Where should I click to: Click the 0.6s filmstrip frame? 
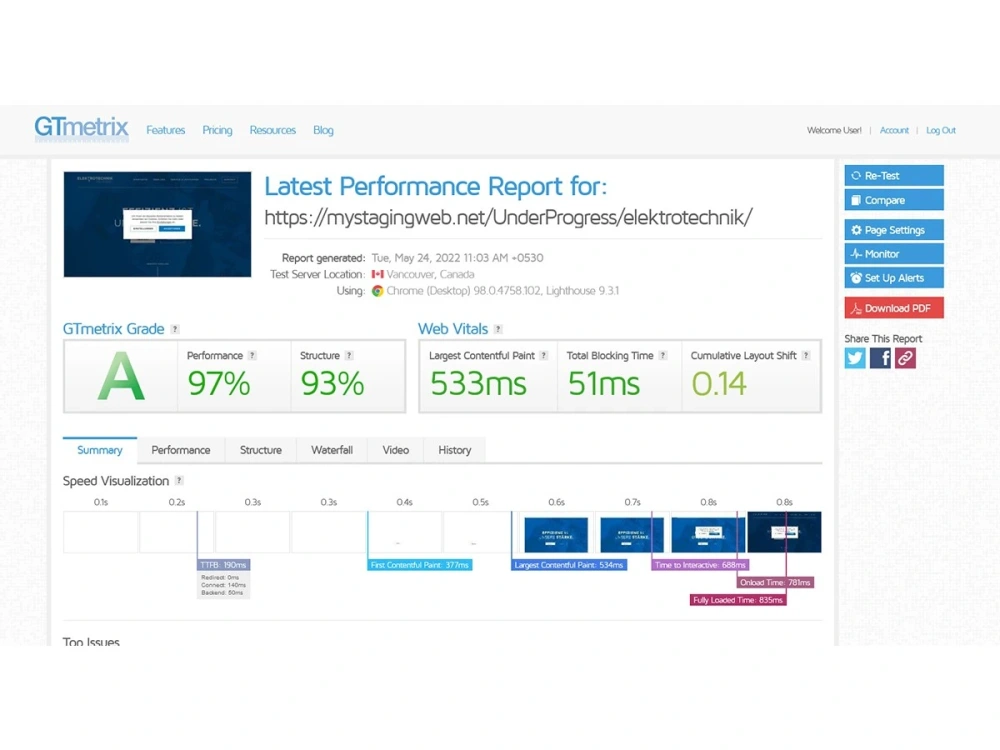[556, 533]
